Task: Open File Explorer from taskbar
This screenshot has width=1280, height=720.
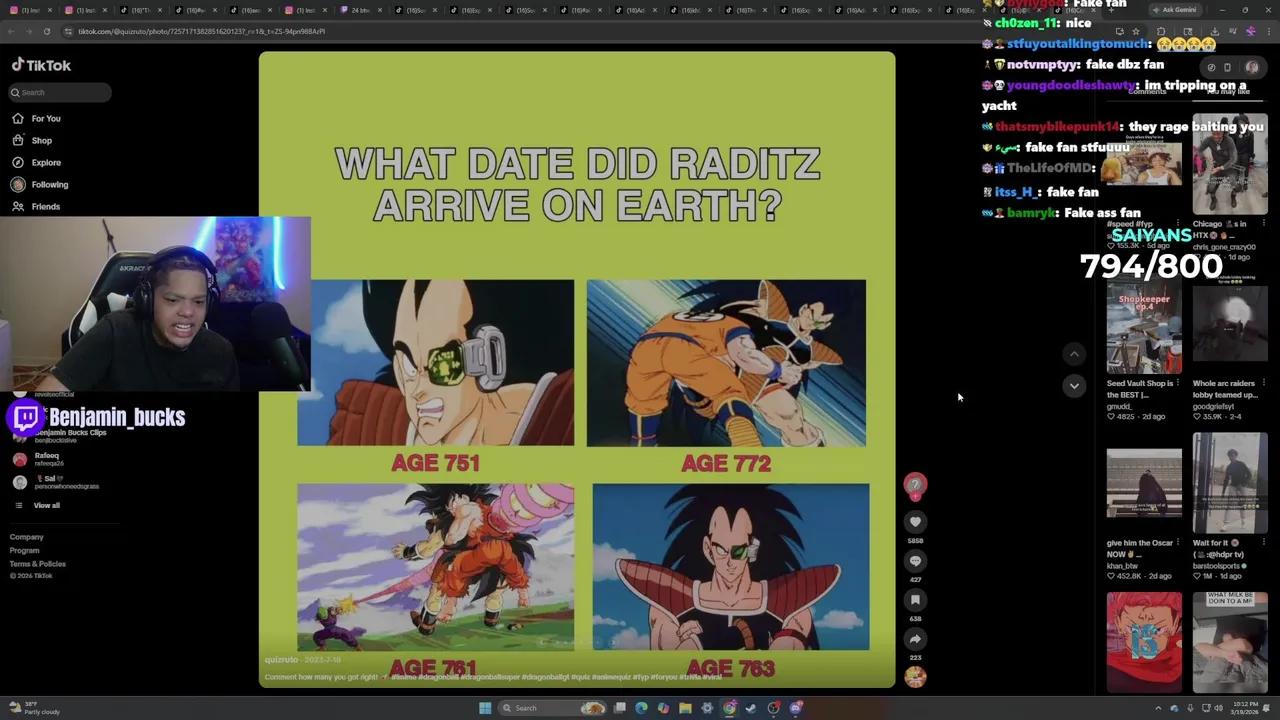Action: click(x=685, y=708)
